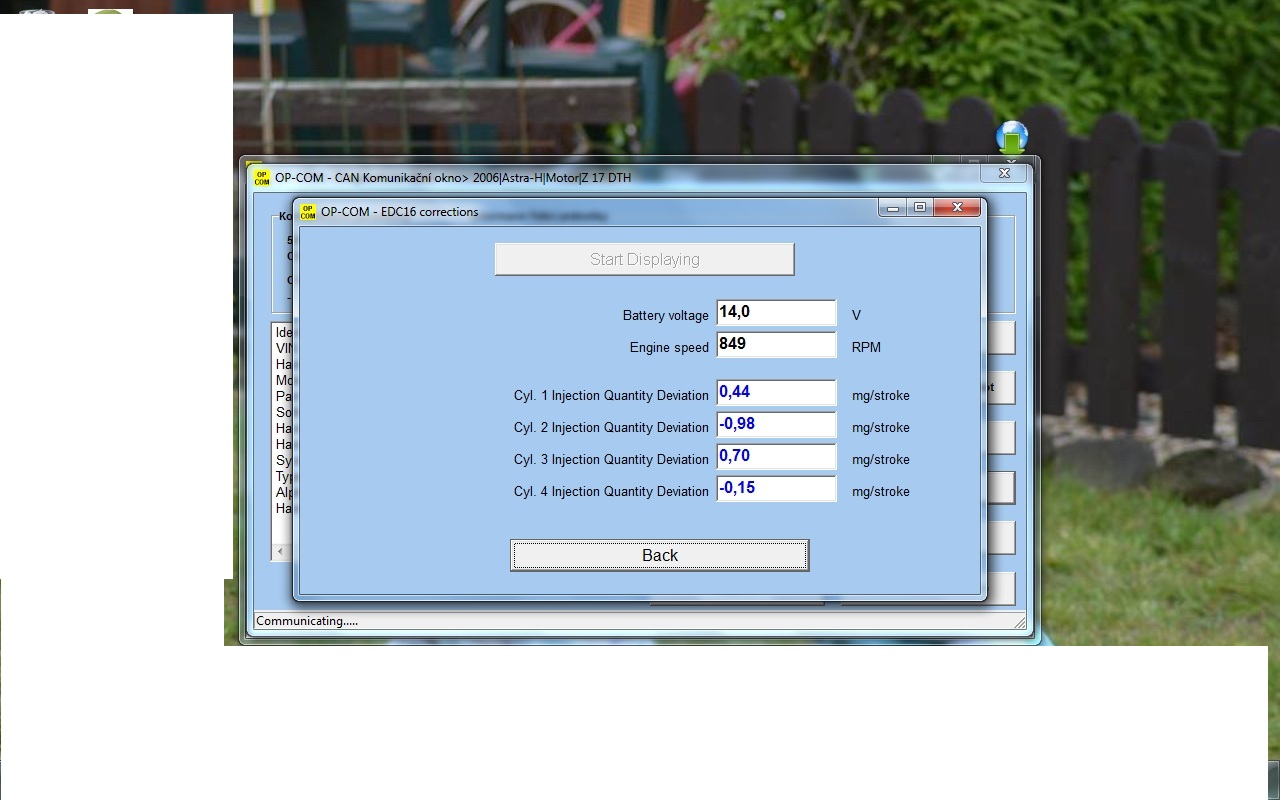The height and width of the screenshot is (800, 1280).
Task: Click the left scroll arrow of the info list
Action: click(x=280, y=551)
